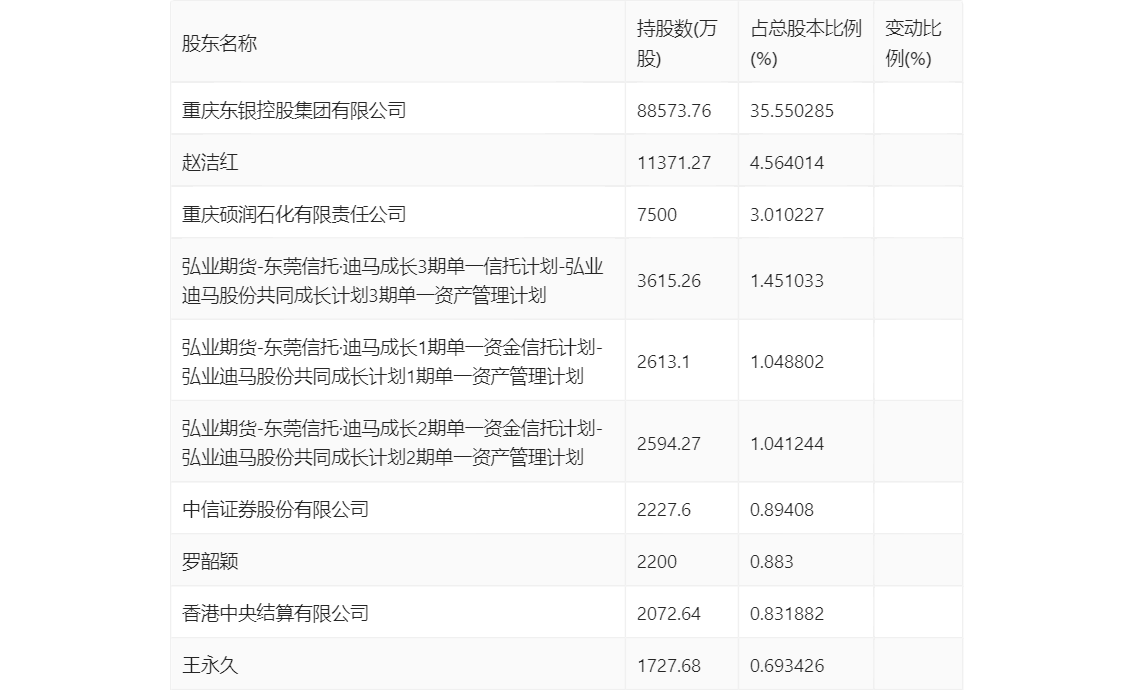Select 重庆硕润石化有限责任公司 row name

[x=294, y=214]
